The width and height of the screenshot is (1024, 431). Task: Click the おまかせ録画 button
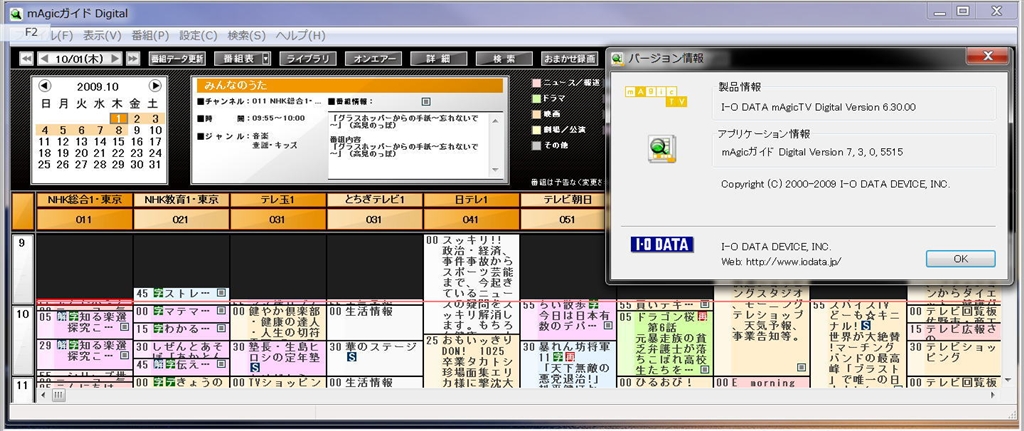coord(569,59)
